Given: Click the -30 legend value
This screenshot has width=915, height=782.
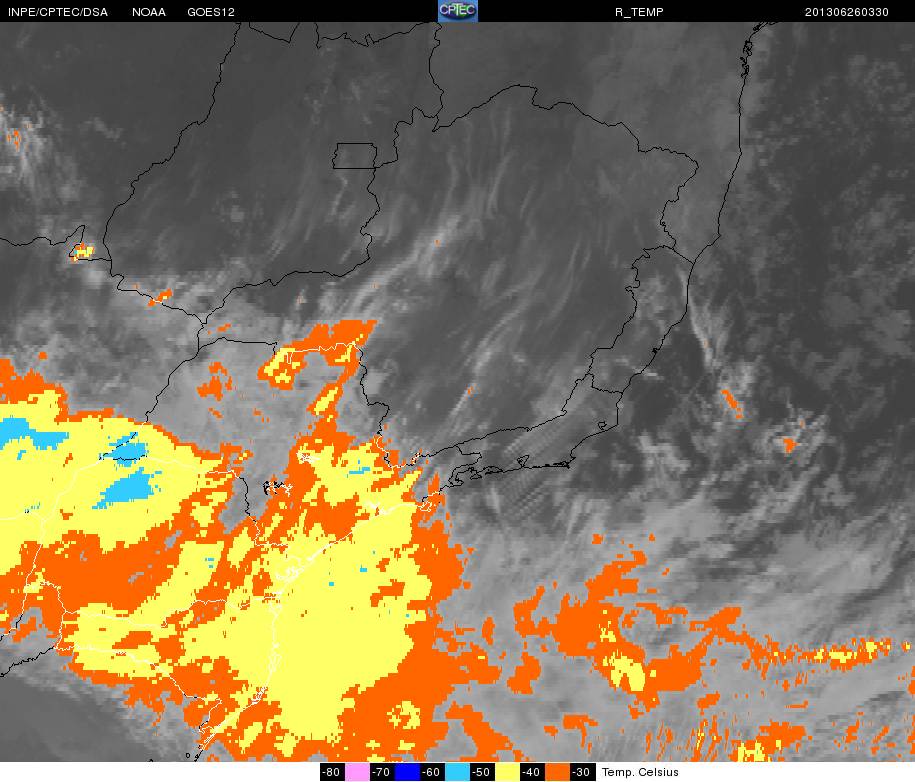Looking at the screenshot, I should click(582, 772).
